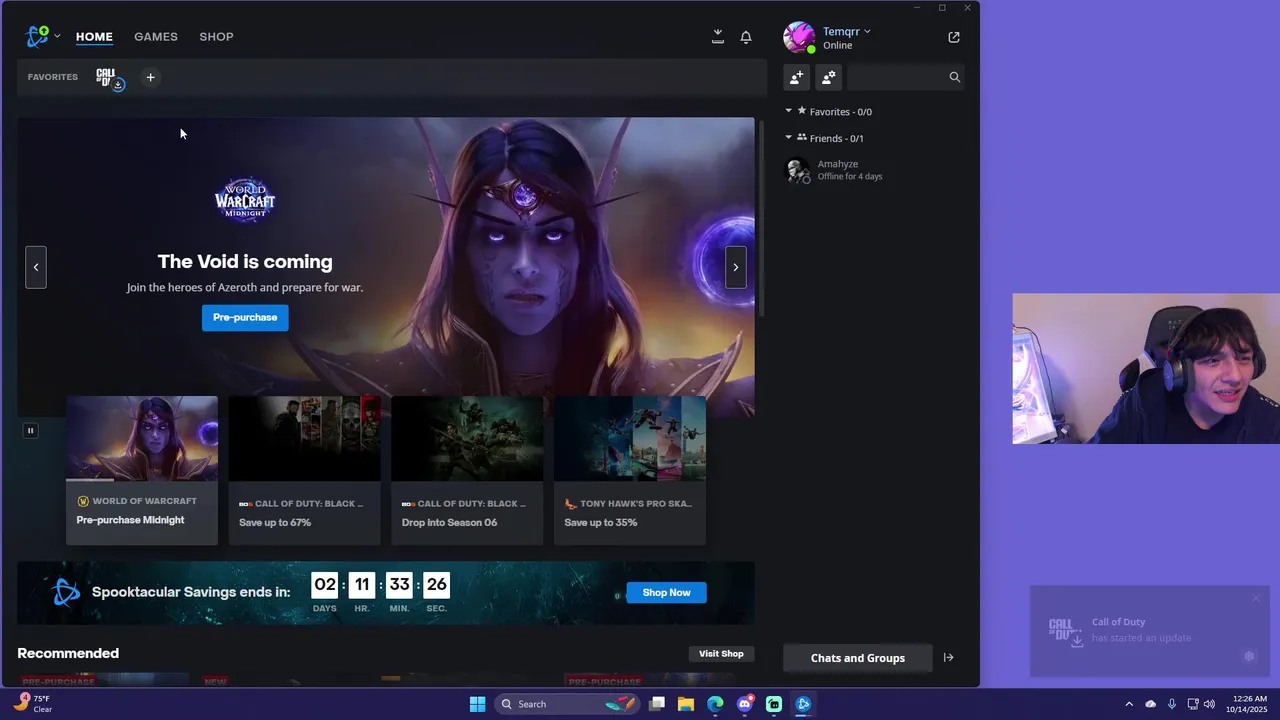This screenshot has height=720, width=1280.
Task: Click the OneDrive cloud tray icon
Action: [x=1150, y=704]
